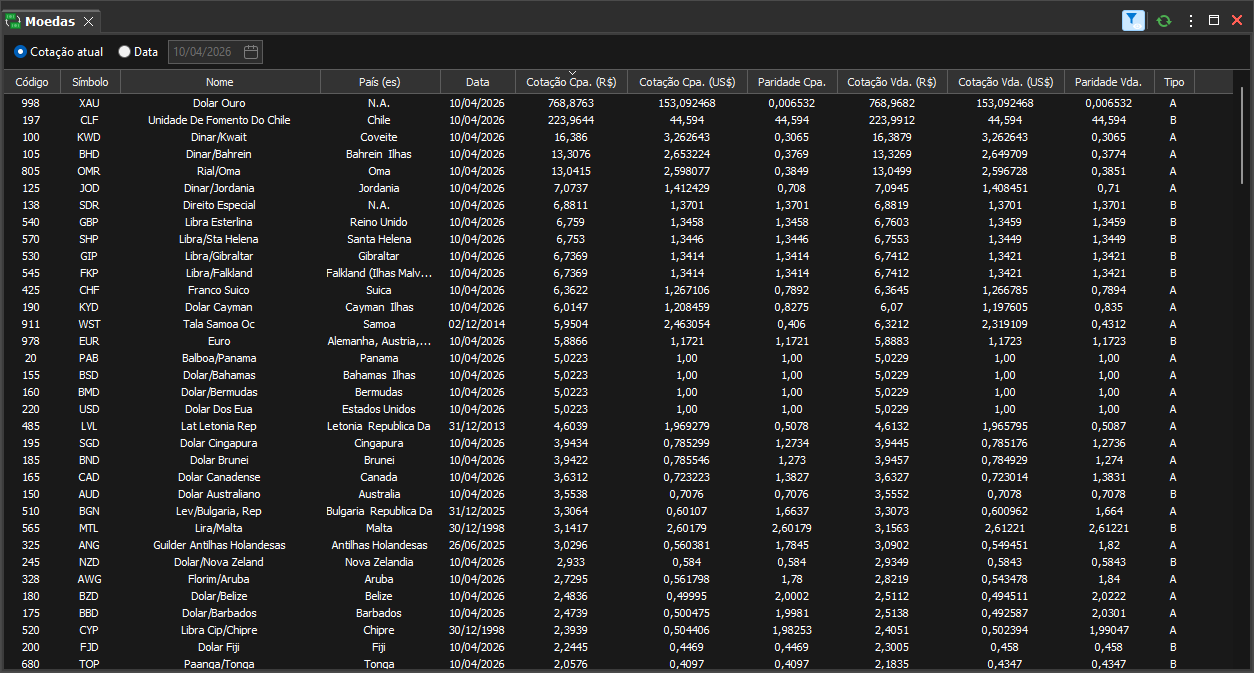Sort by the Código column header
The image size is (1254, 673).
[32, 82]
